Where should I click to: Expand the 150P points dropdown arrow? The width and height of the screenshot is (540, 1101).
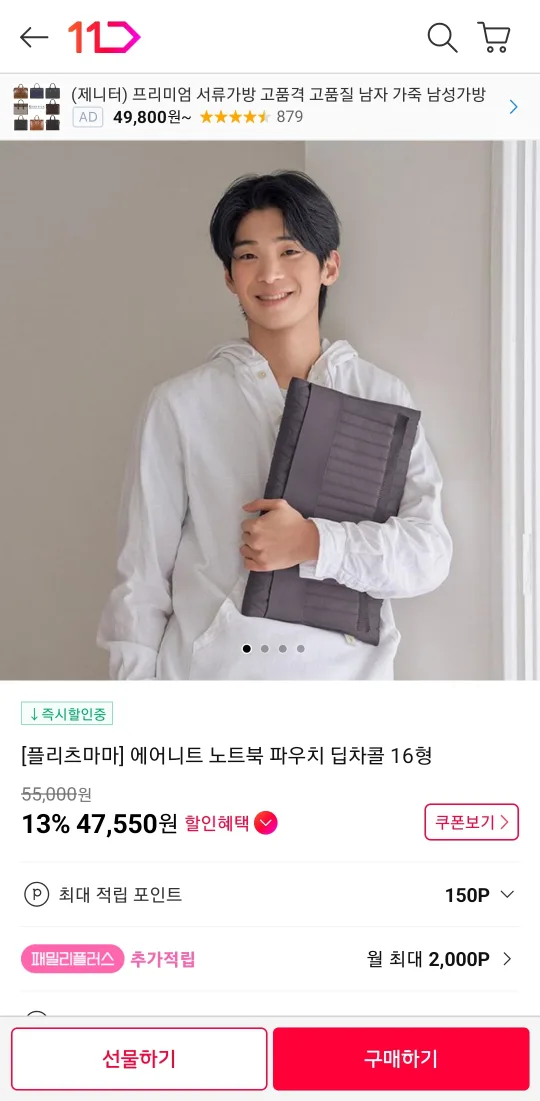507,895
